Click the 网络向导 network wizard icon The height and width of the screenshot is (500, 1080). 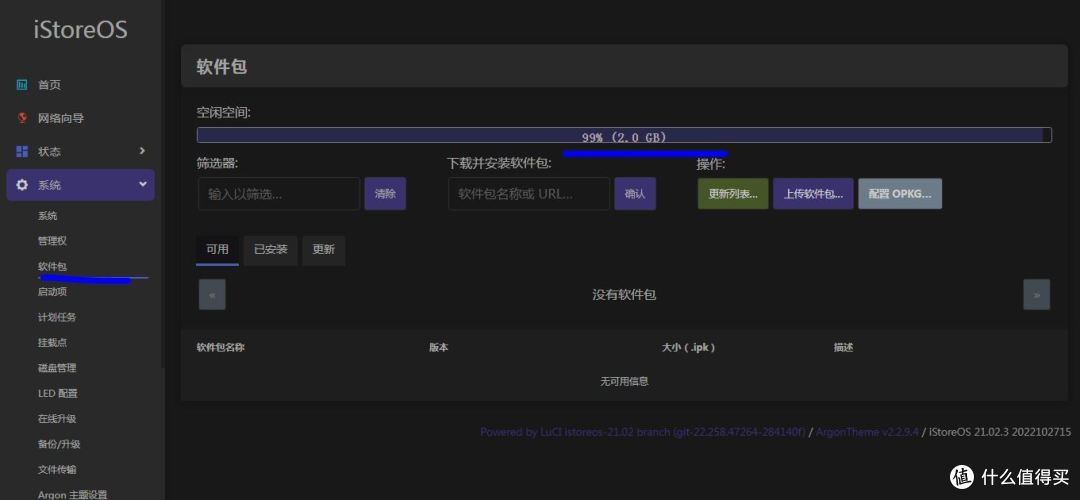[22, 118]
